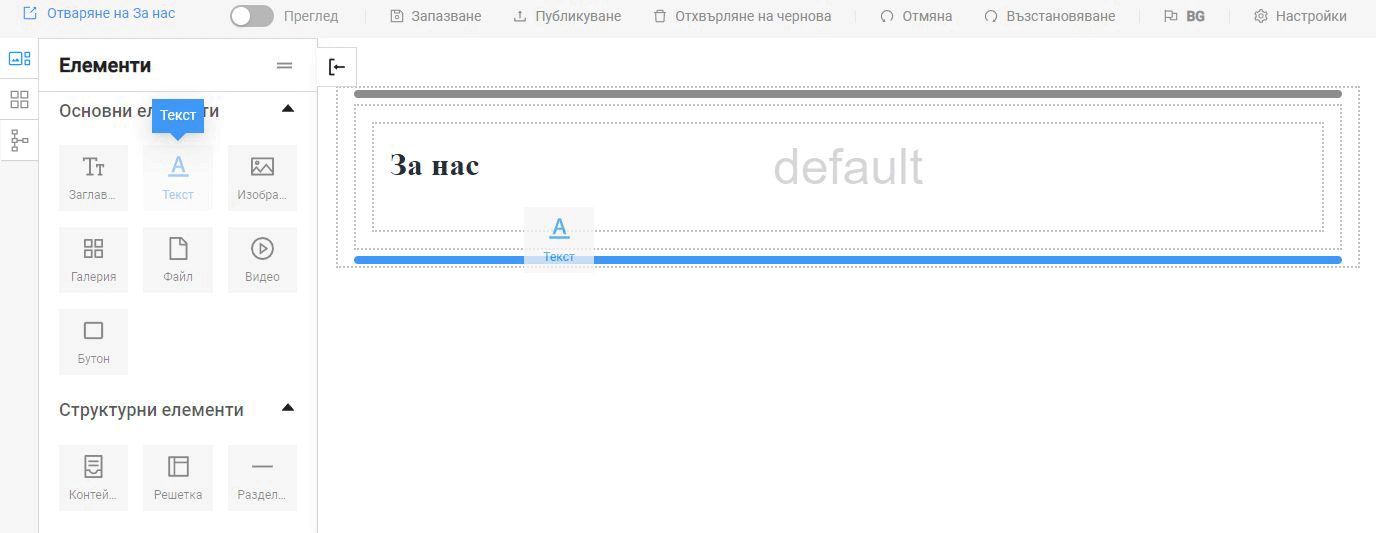
Task: Toggle the Преглед preview switch
Action: [251, 16]
